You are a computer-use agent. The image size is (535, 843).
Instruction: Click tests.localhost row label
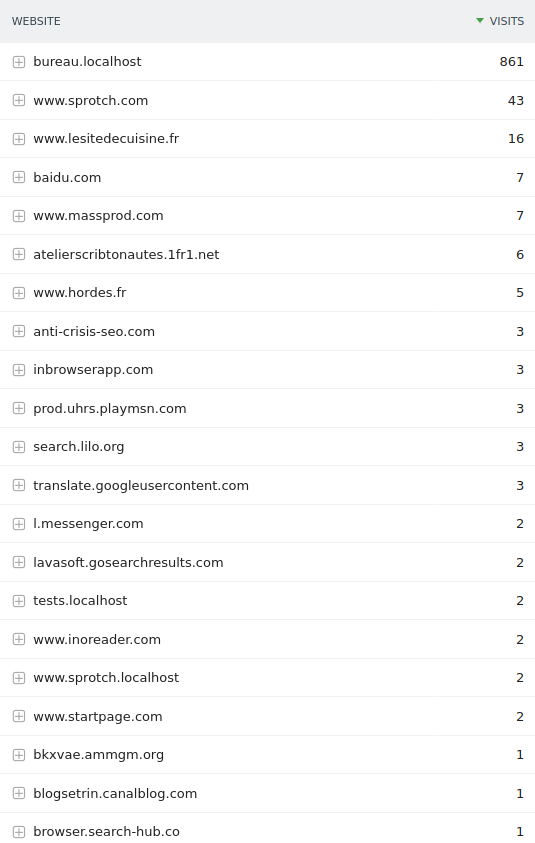pos(80,601)
